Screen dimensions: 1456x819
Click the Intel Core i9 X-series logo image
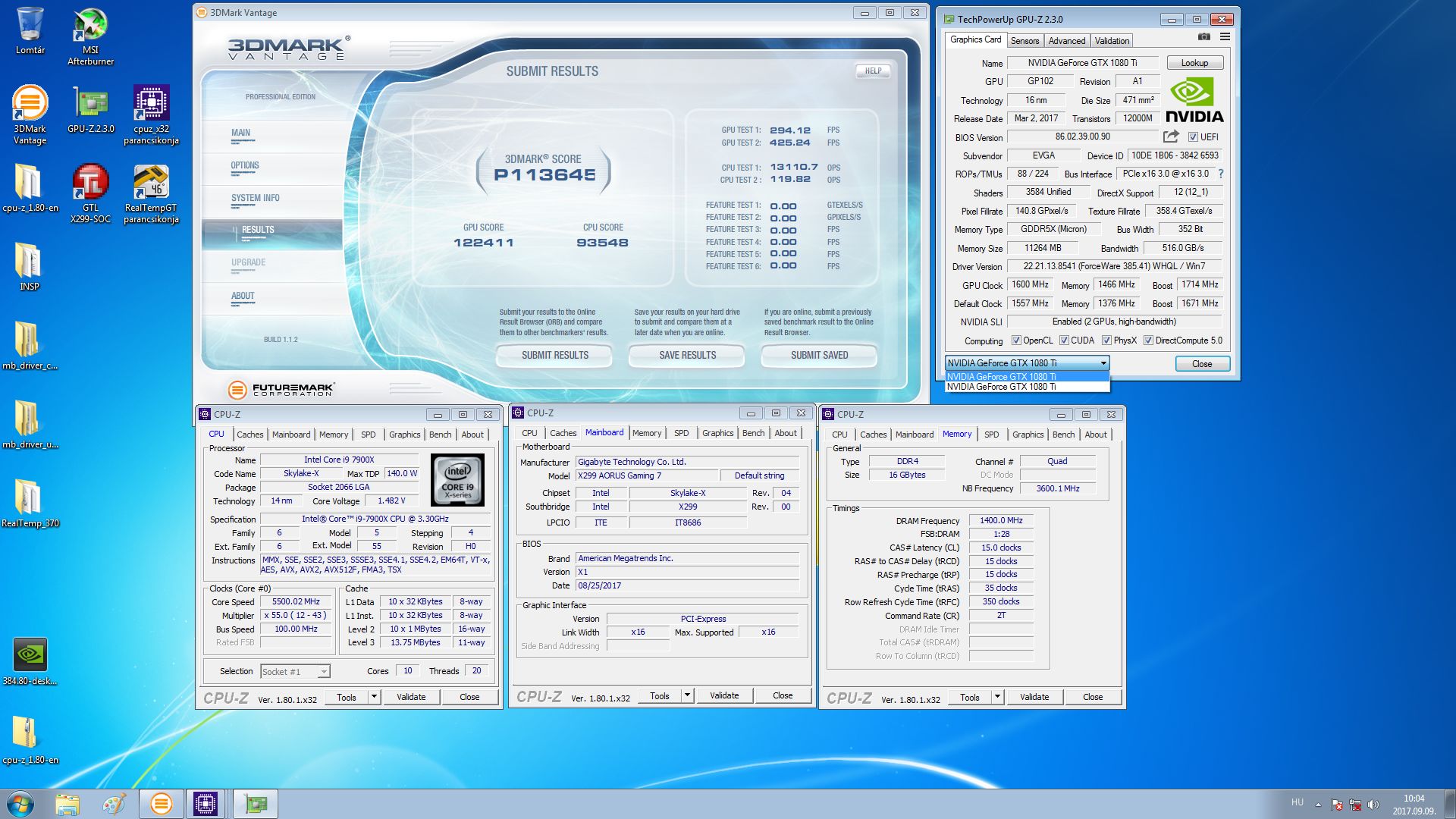pyautogui.click(x=457, y=480)
